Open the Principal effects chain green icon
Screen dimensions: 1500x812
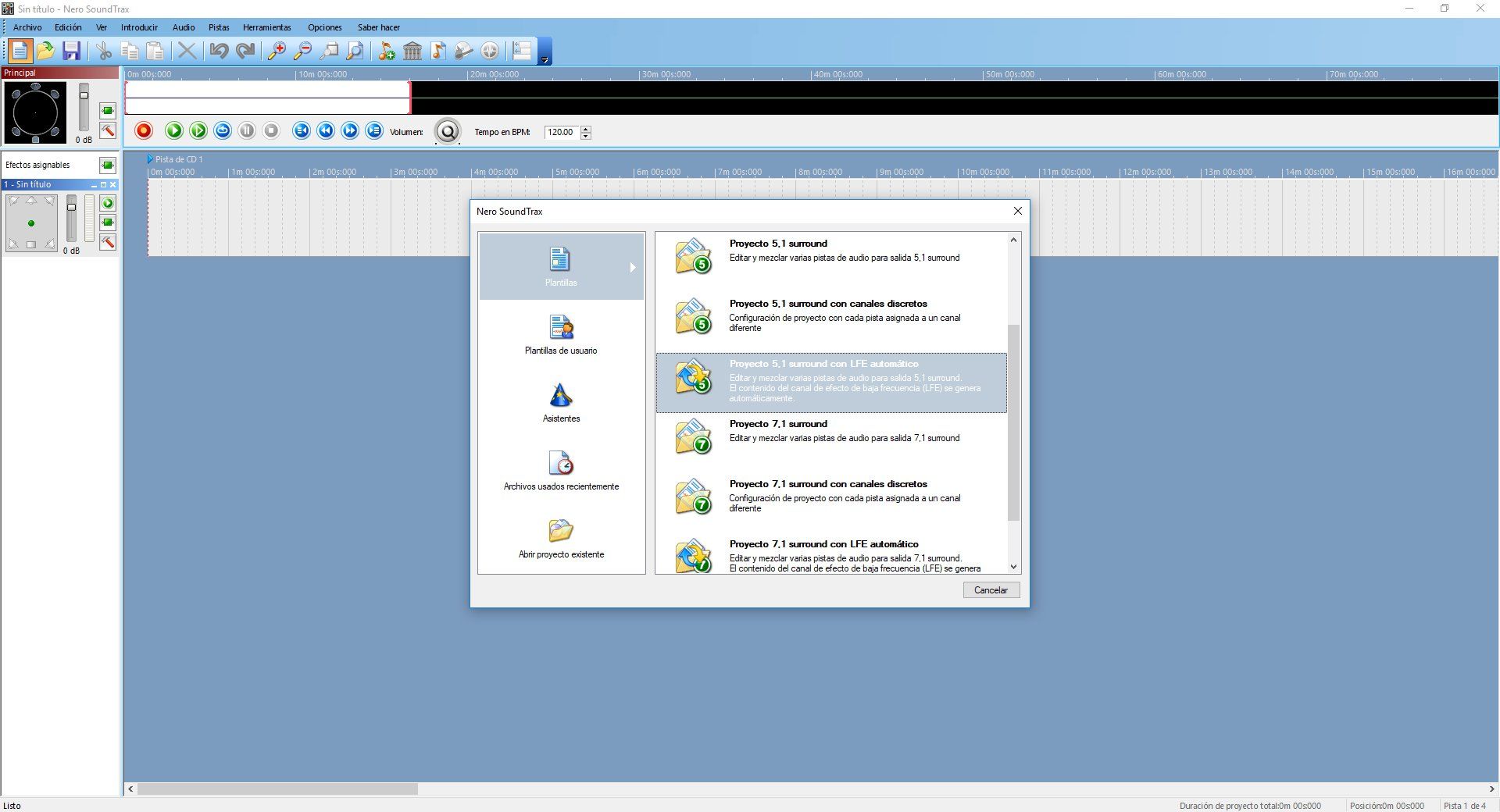(x=108, y=111)
